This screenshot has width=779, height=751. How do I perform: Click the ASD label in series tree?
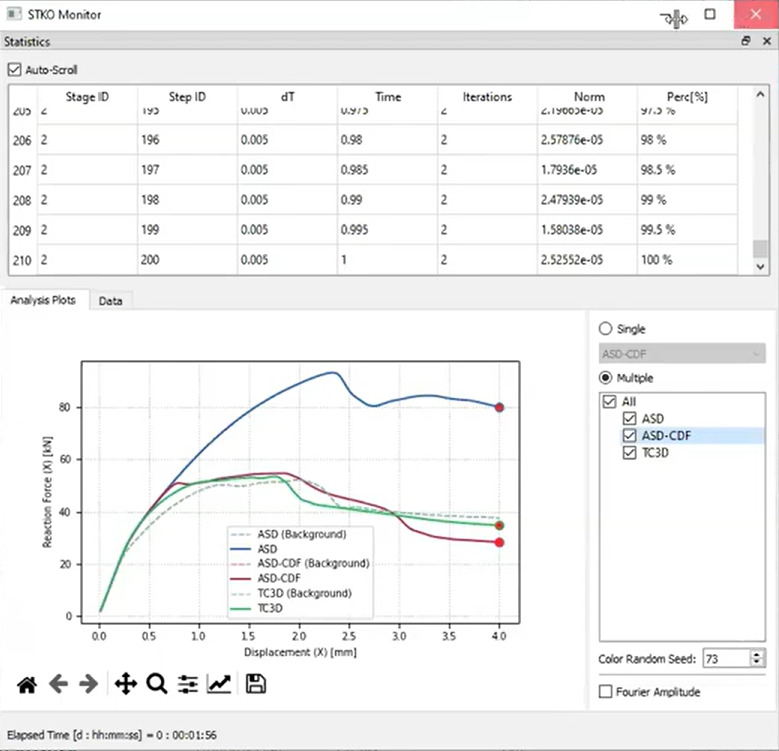coord(653,419)
